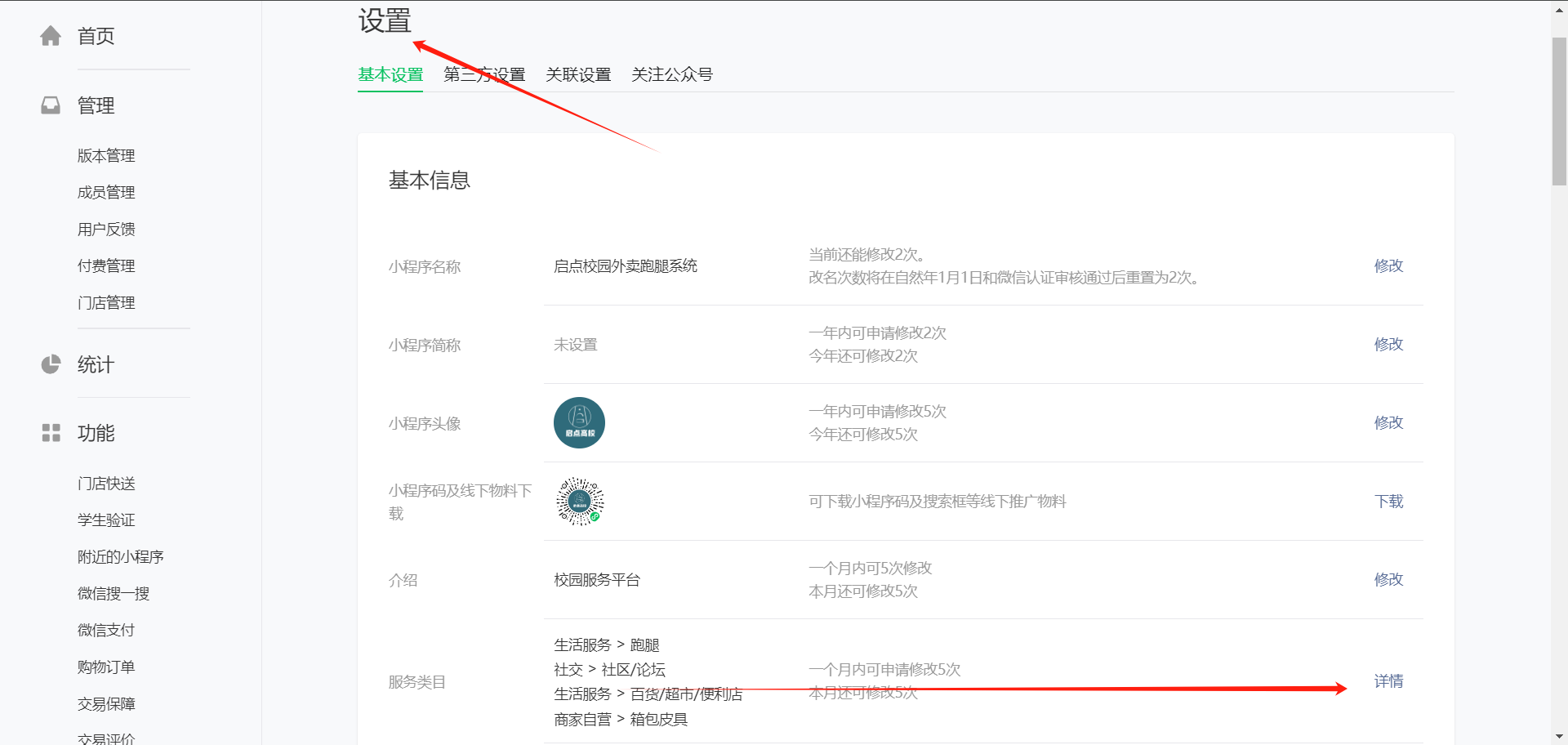Switch to the 第三方设置 tab
The width and height of the screenshot is (1568, 745).
click(x=484, y=75)
